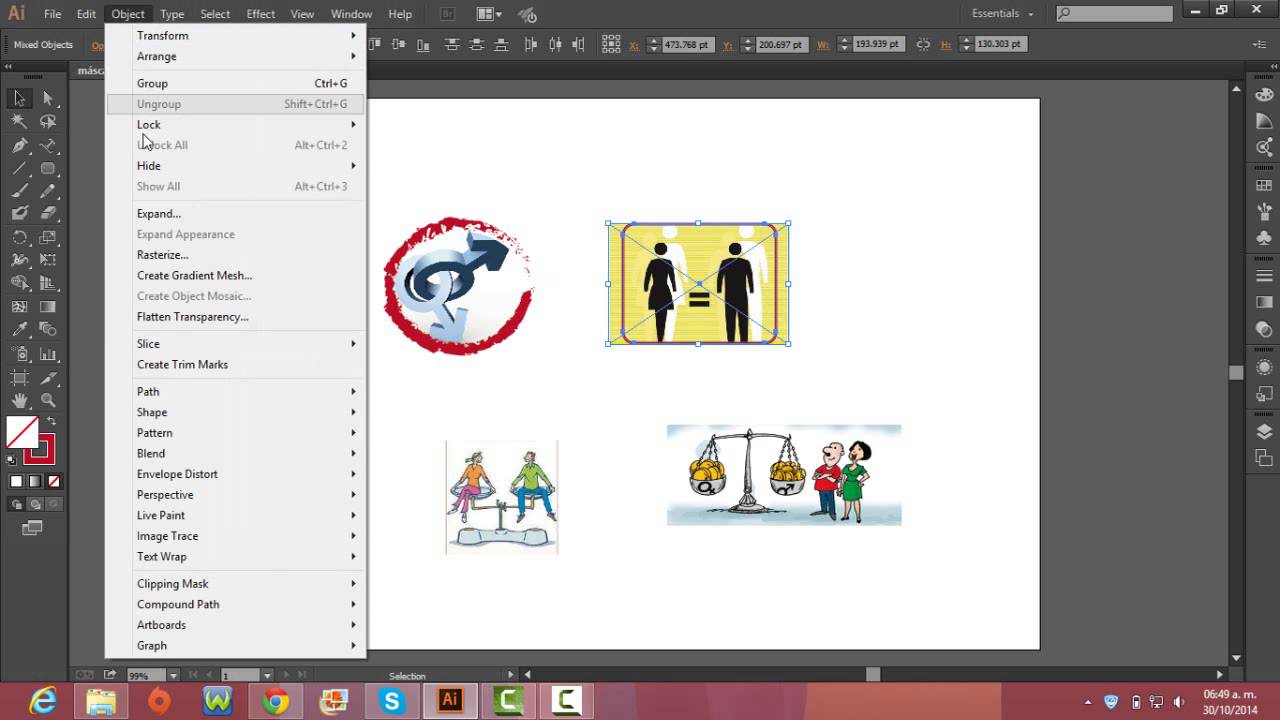Select the Hand tool
The image size is (1280, 720).
click(x=19, y=400)
